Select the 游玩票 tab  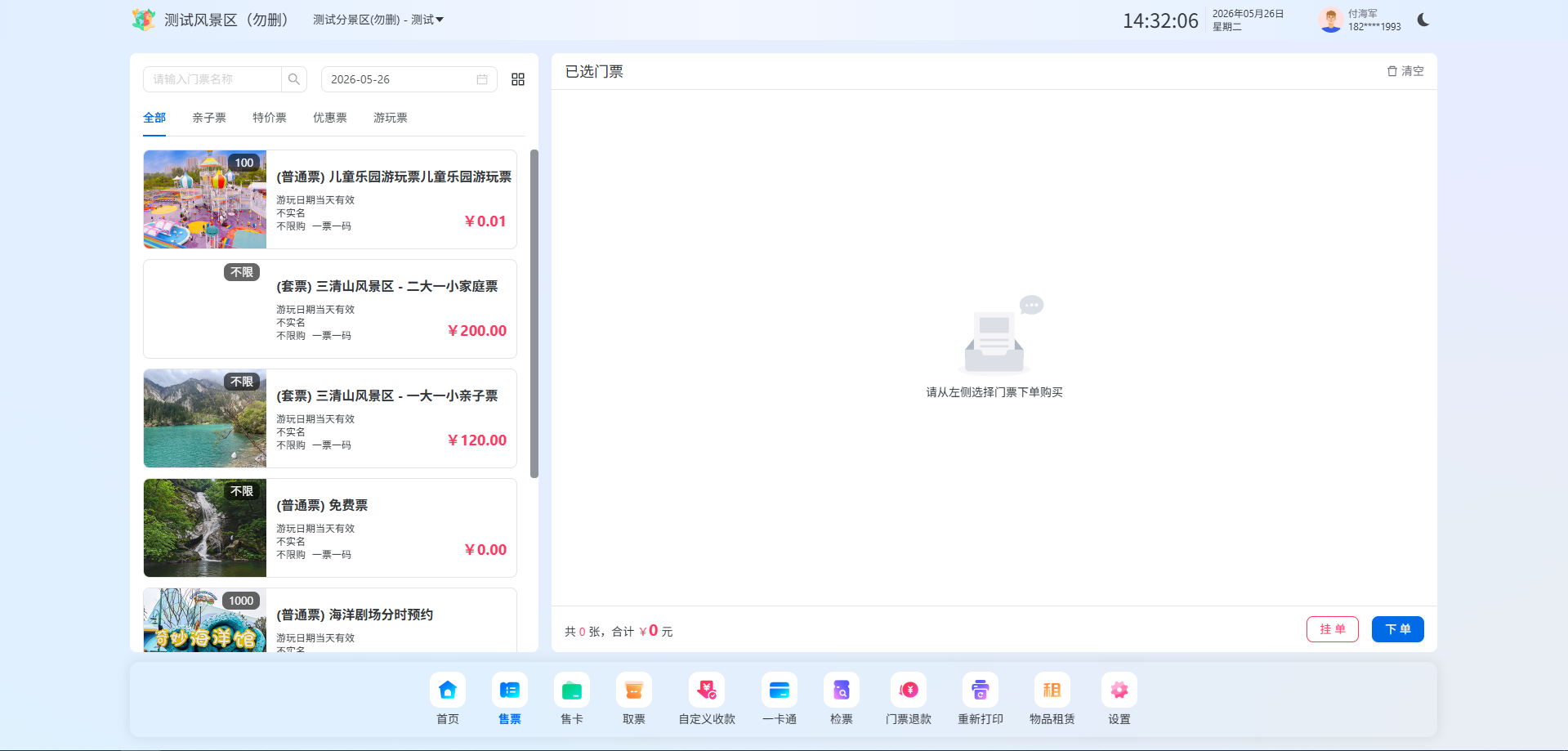(x=391, y=118)
